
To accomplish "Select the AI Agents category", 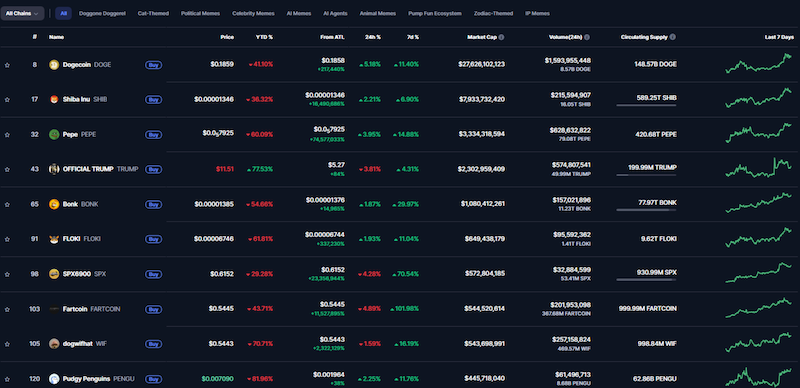I will click(335, 14).
